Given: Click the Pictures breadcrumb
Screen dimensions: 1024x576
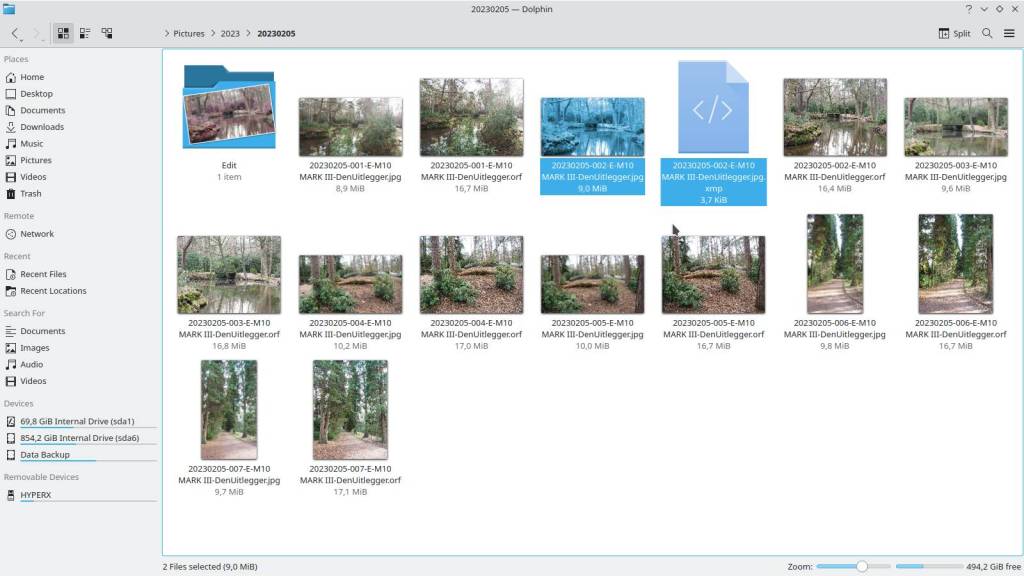Looking at the screenshot, I should click(189, 33).
